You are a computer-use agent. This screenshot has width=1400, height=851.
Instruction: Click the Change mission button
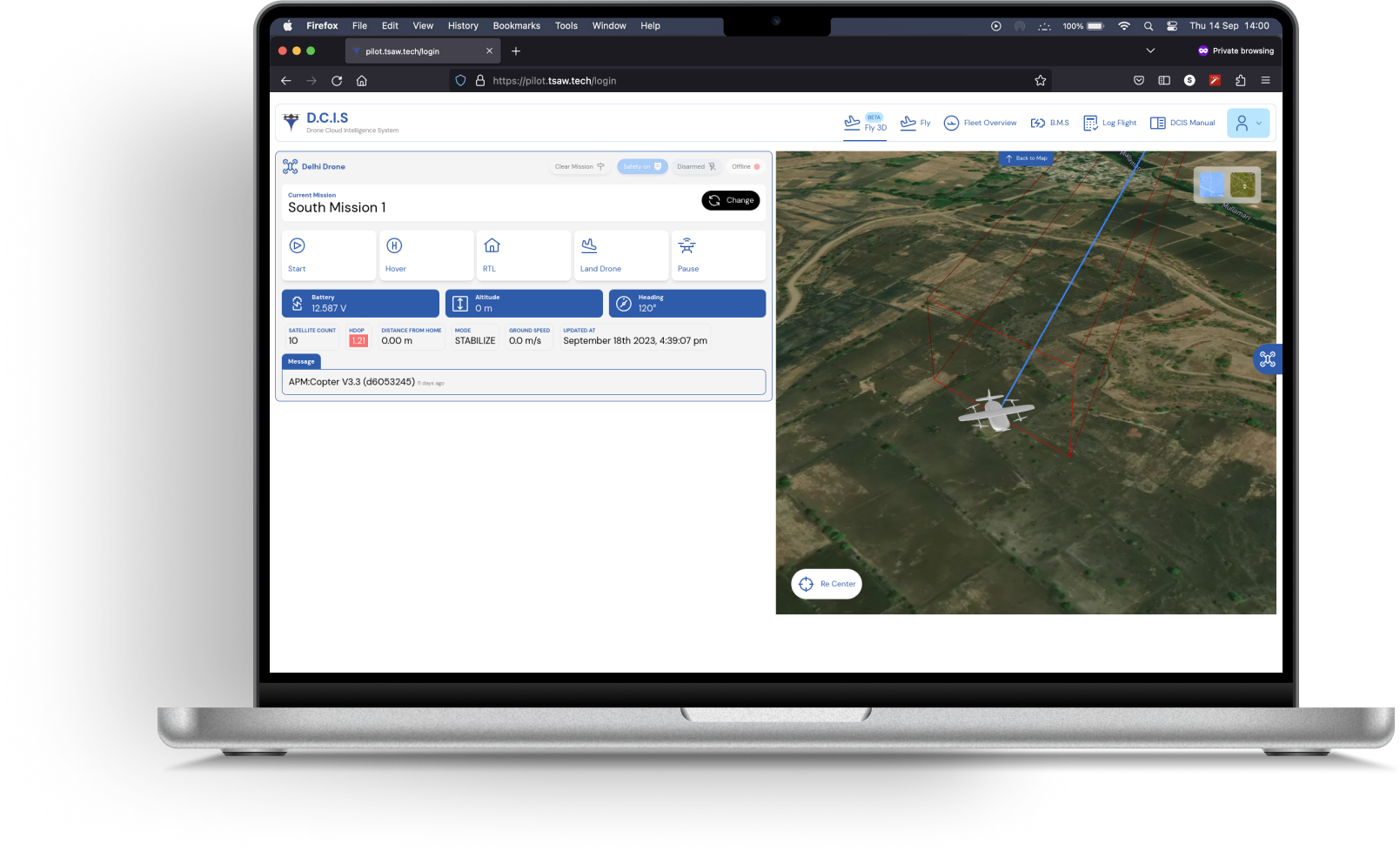tap(731, 200)
